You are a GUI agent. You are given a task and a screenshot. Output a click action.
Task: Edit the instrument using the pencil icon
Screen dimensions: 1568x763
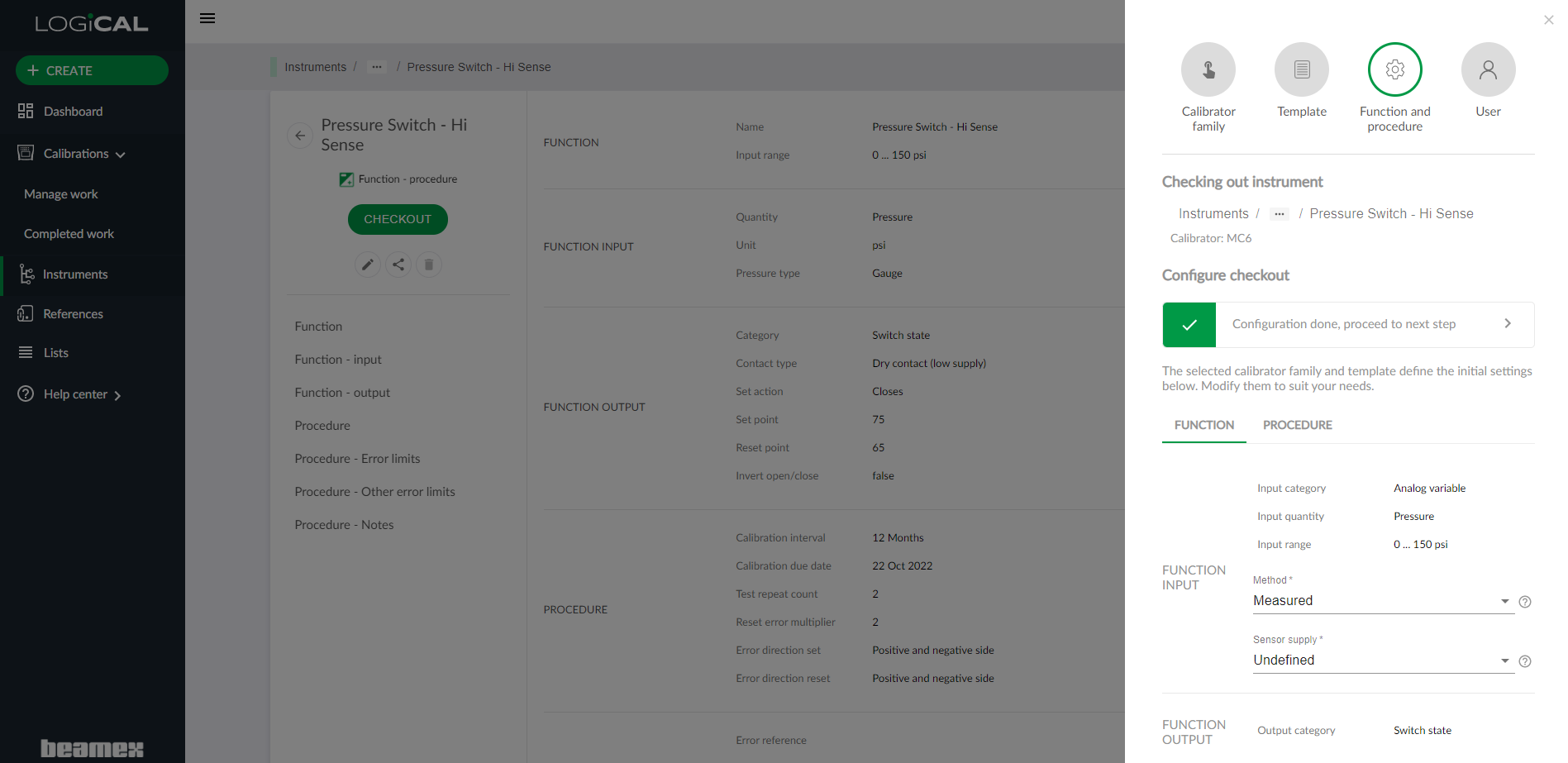click(x=367, y=264)
